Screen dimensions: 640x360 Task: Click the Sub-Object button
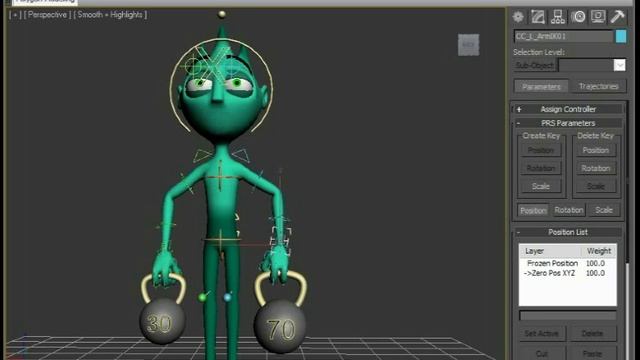(x=534, y=65)
